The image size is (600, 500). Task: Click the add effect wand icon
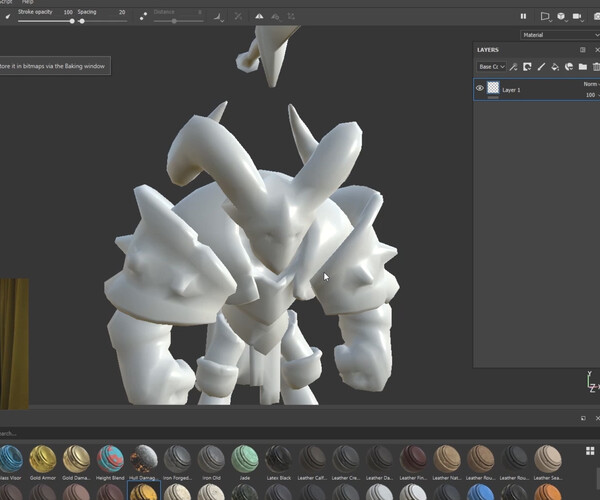pos(513,67)
